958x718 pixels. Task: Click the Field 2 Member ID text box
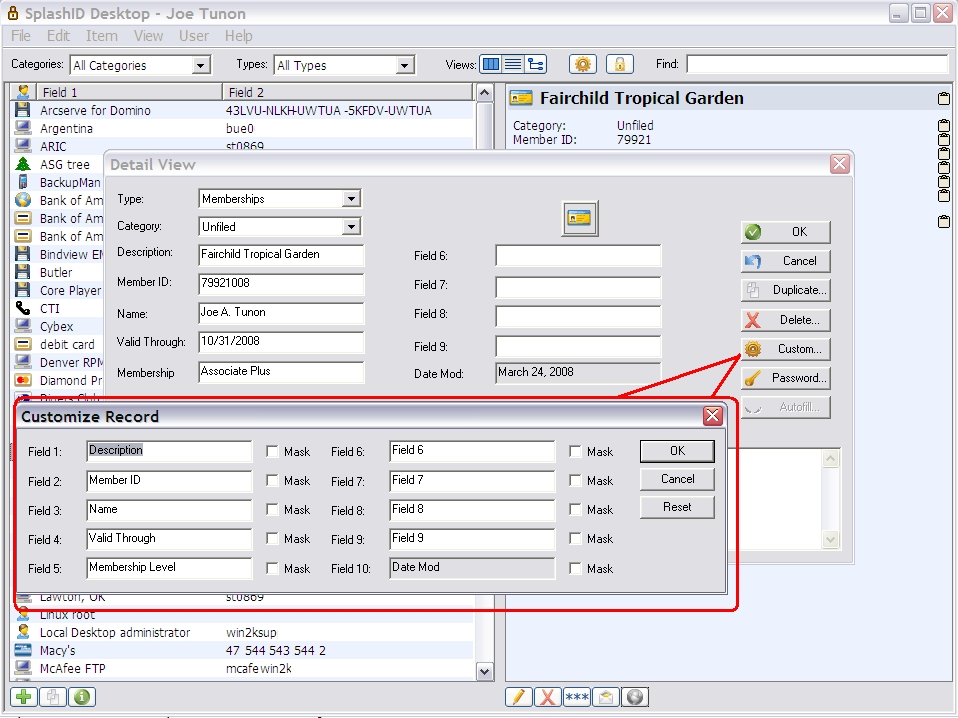pyautogui.click(x=169, y=481)
